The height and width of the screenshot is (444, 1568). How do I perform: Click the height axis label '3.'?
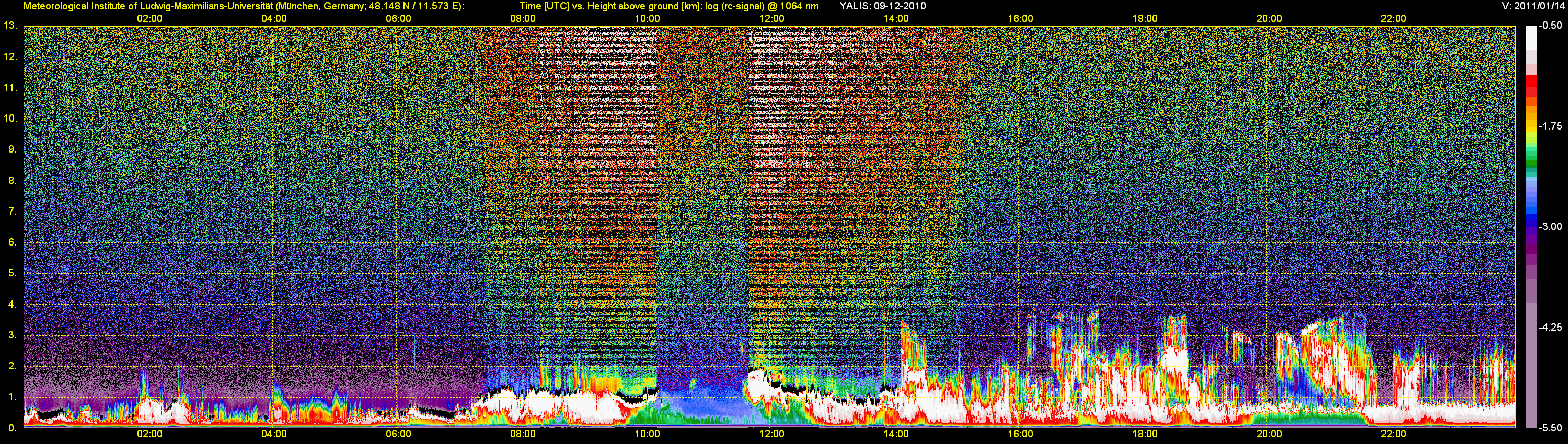(x=12, y=335)
